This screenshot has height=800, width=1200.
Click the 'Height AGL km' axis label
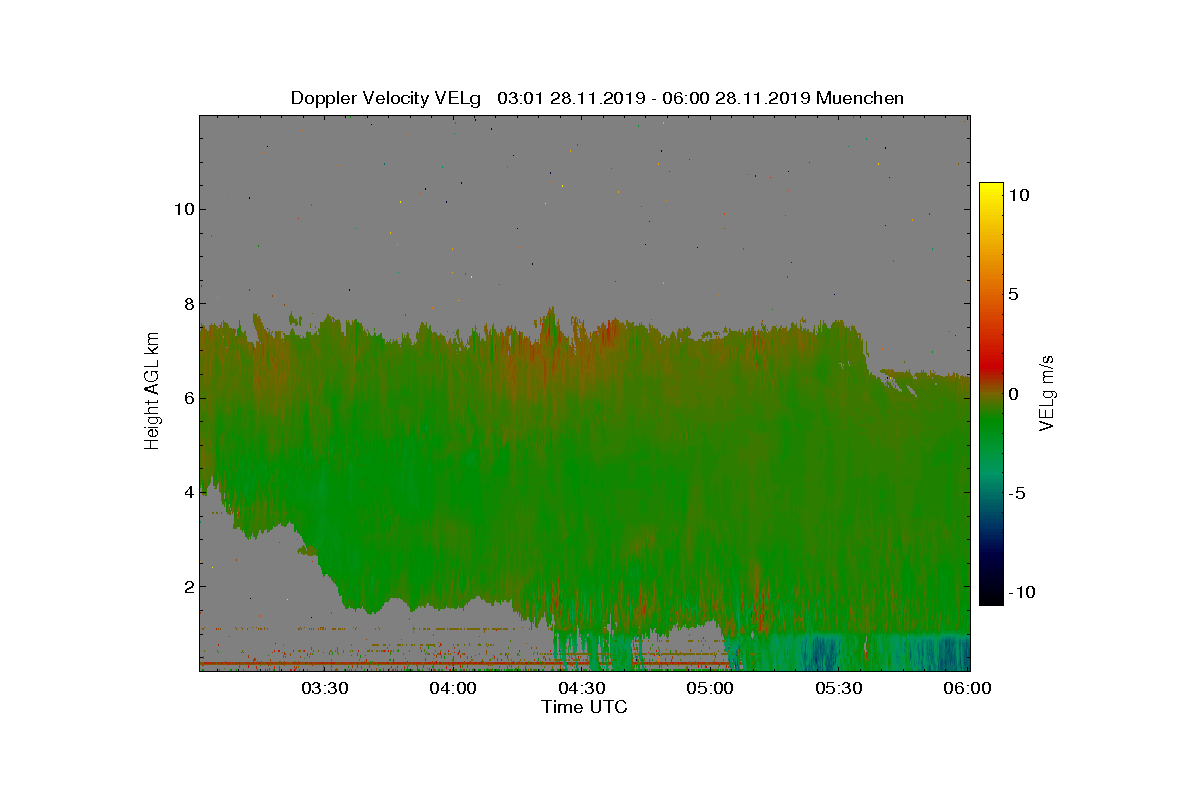click(152, 393)
